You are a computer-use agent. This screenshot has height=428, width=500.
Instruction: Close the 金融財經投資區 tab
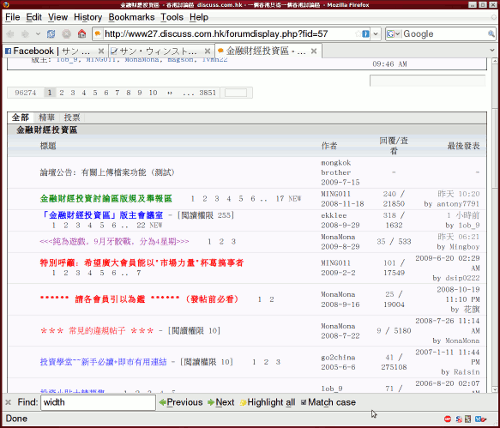(314, 51)
